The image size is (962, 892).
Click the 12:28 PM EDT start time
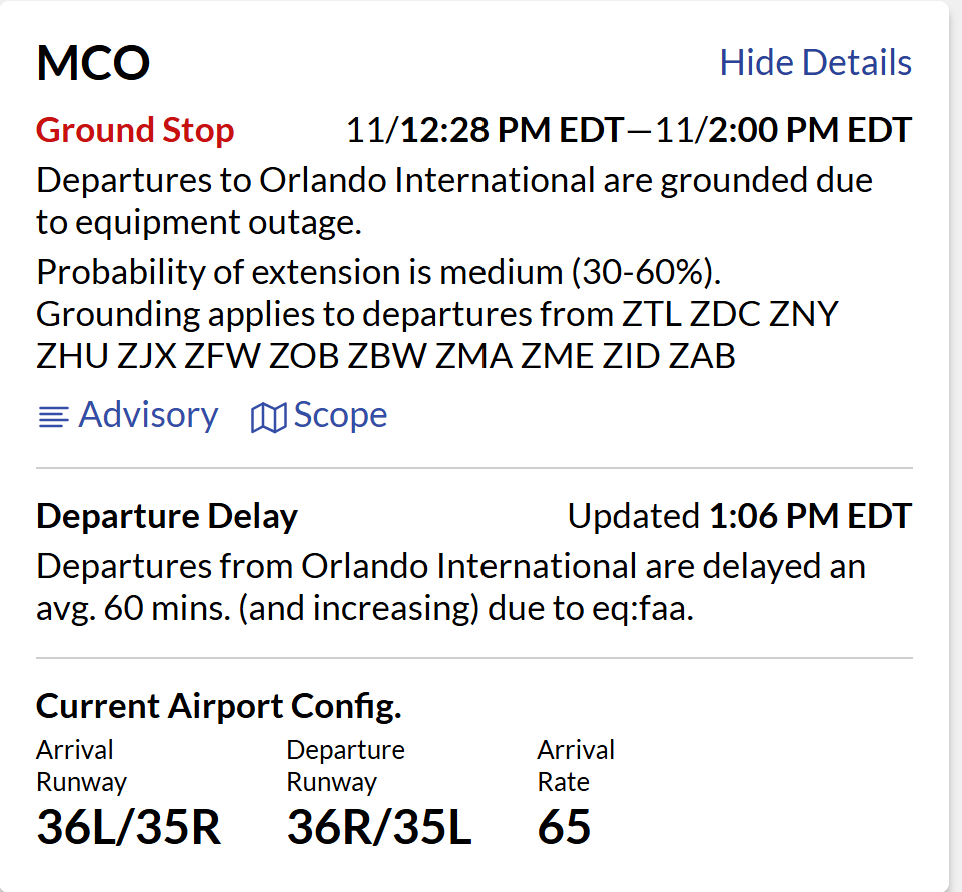[x=511, y=130]
